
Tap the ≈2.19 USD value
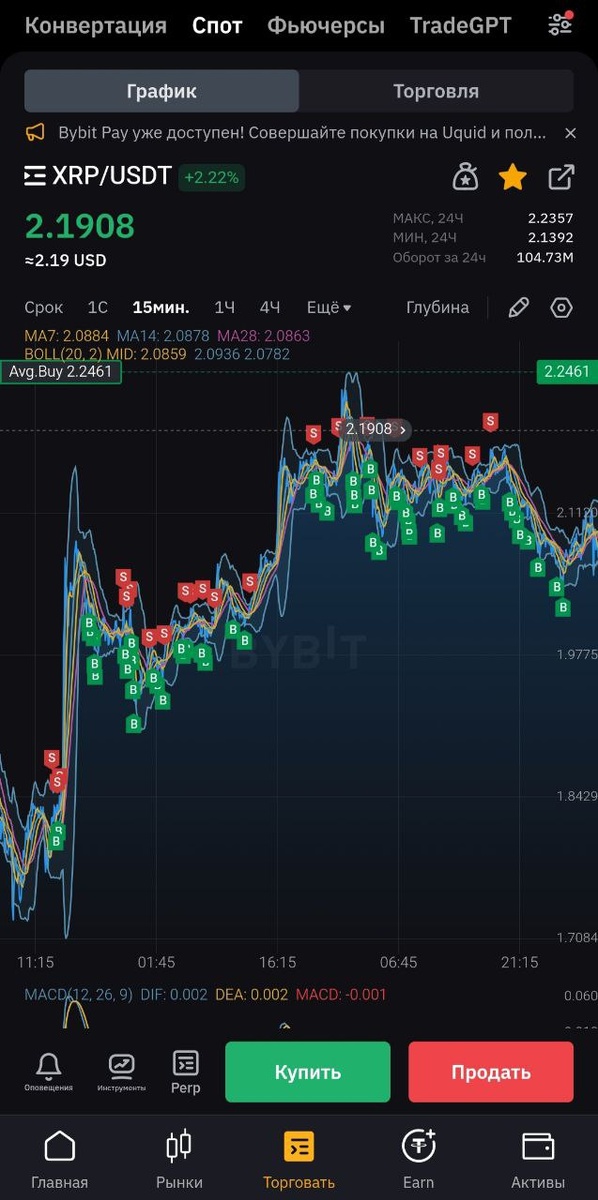65,260
